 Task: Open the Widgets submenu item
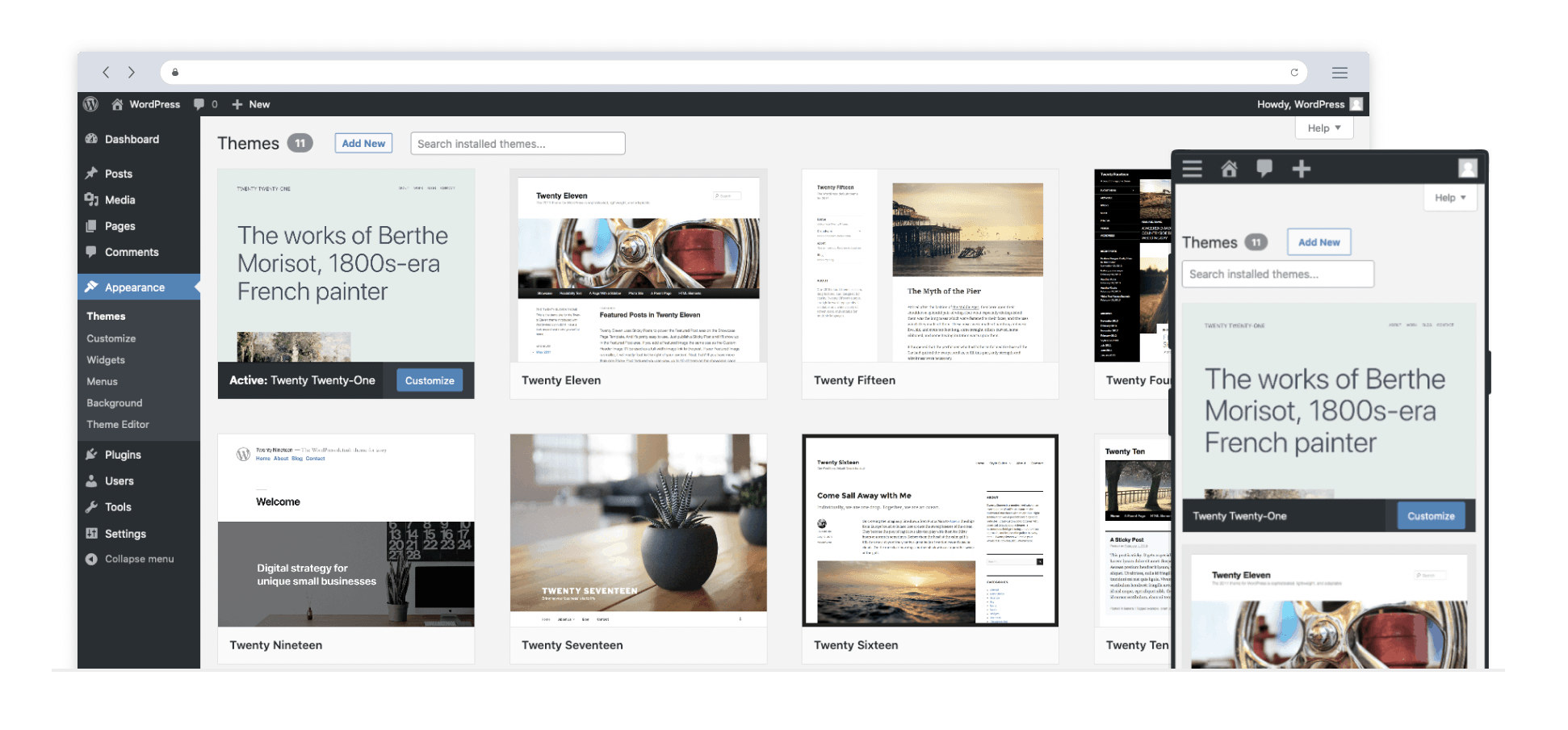pos(106,360)
